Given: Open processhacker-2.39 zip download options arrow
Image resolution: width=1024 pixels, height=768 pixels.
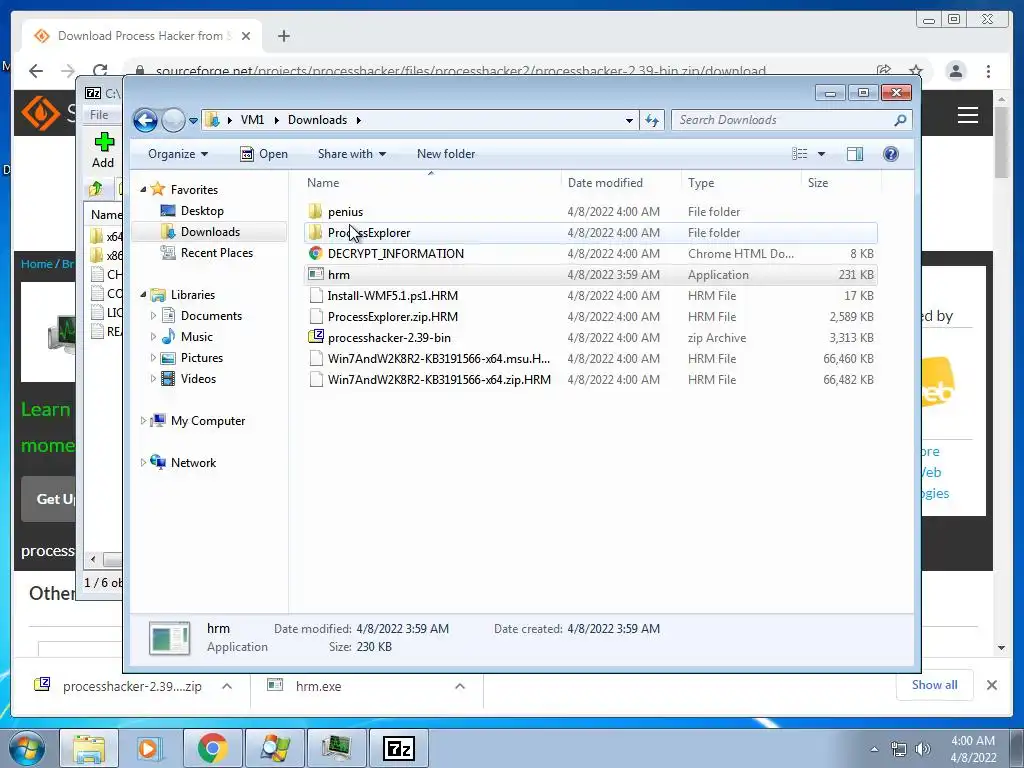Looking at the screenshot, I should [x=227, y=686].
